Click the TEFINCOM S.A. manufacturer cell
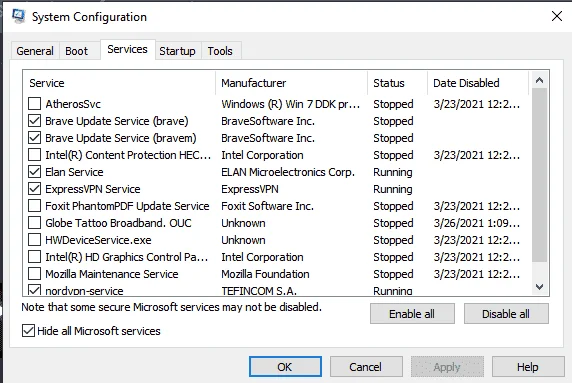The height and width of the screenshot is (383, 572). [x=259, y=291]
